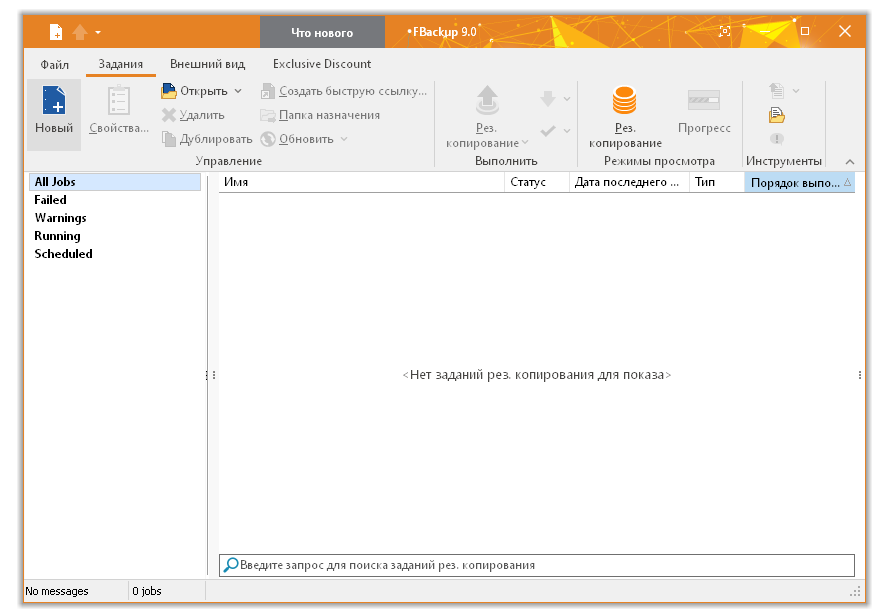The image size is (881, 611).
Task: Open the quick access toolbar dropdown
Action: [x=98, y=33]
